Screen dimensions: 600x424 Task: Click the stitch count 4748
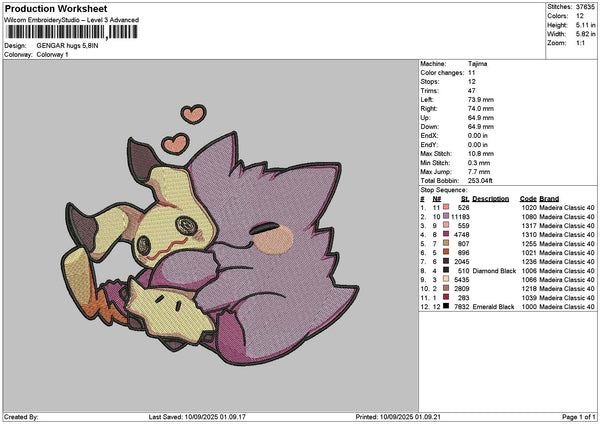click(x=462, y=235)
